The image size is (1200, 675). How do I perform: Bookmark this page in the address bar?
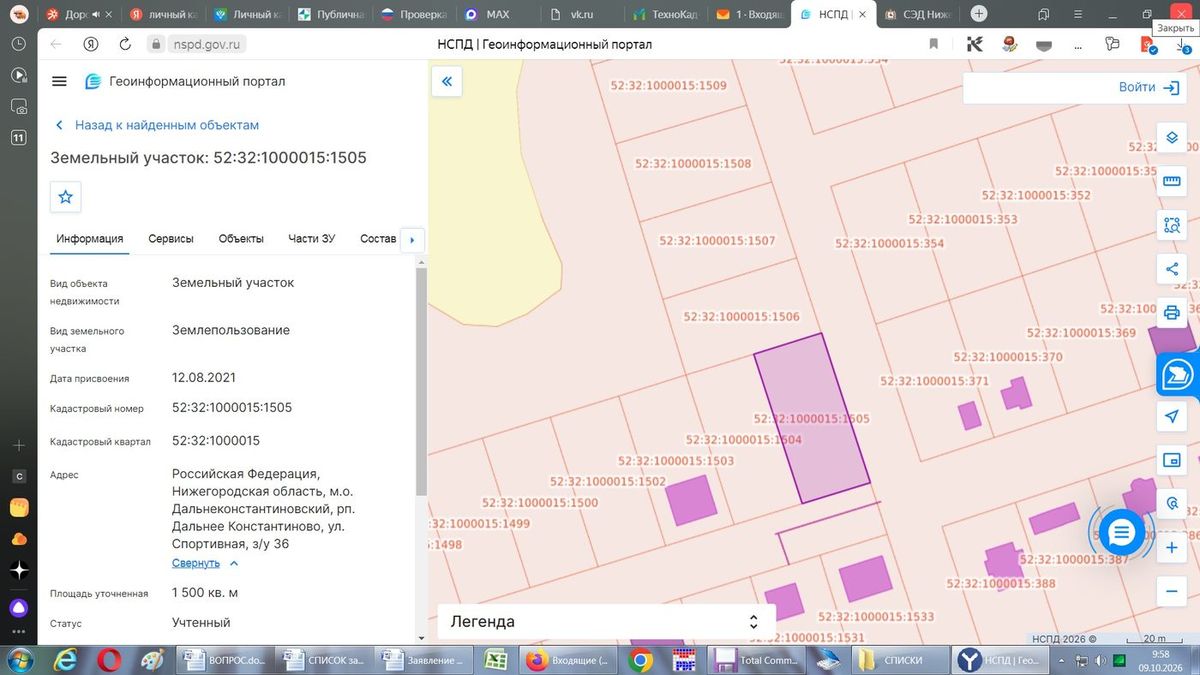point(934,44)
